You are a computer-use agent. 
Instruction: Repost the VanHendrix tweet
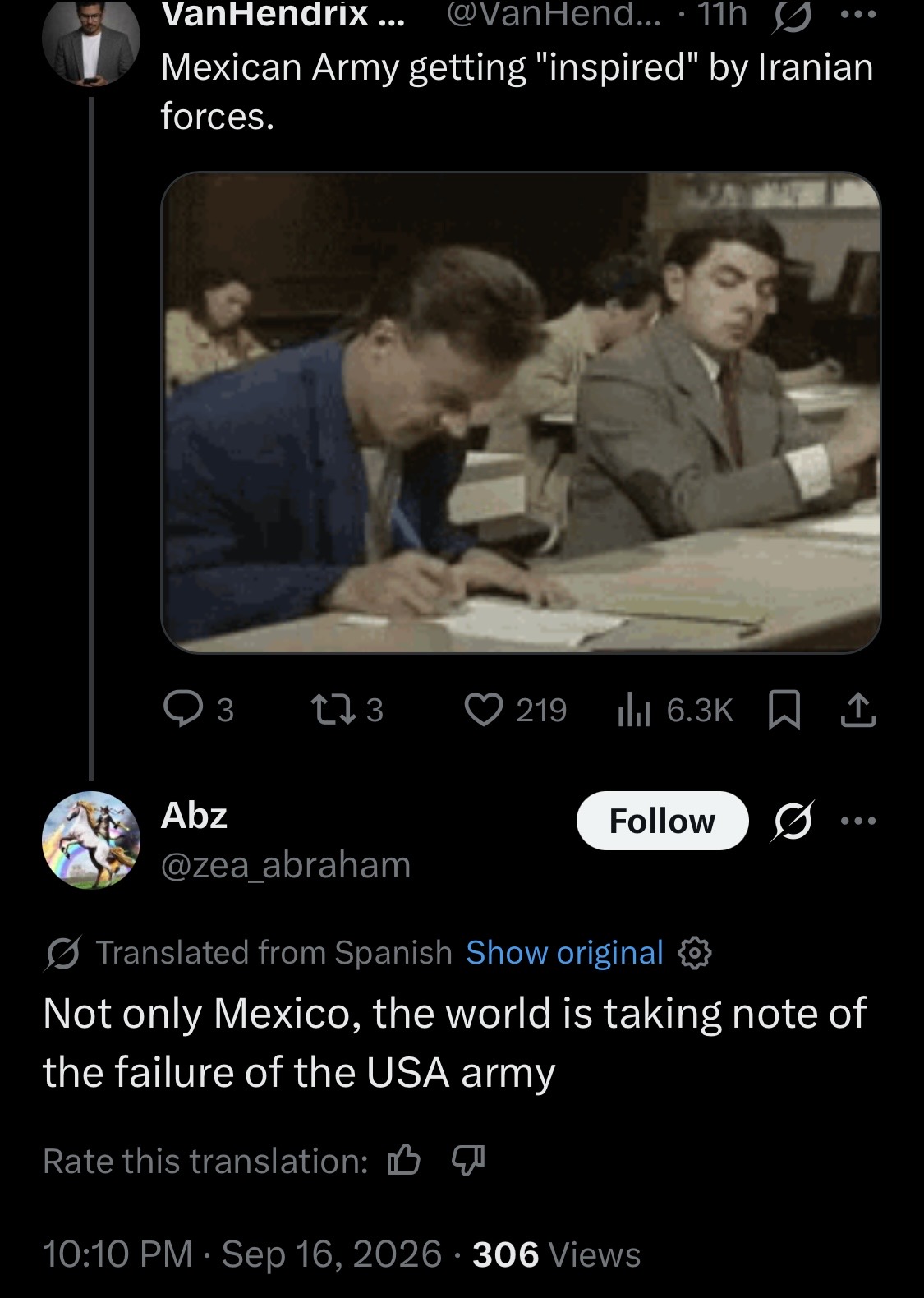(346, 710)
